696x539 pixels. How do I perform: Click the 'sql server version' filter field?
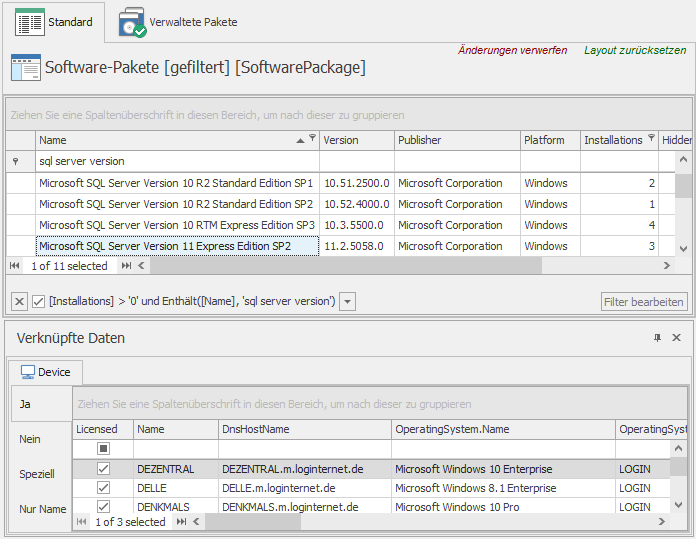[x=177, y=161]
